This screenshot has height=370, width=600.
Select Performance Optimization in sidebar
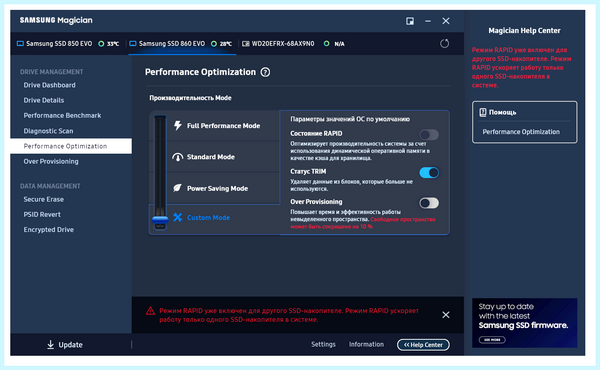pyautogui.click(x=71, y=146)
